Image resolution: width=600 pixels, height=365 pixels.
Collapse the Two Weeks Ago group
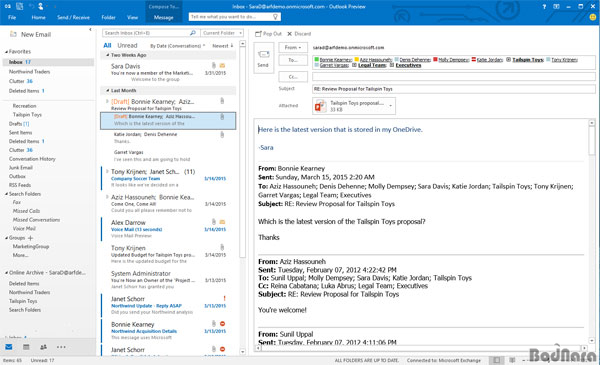coord(108,55)
